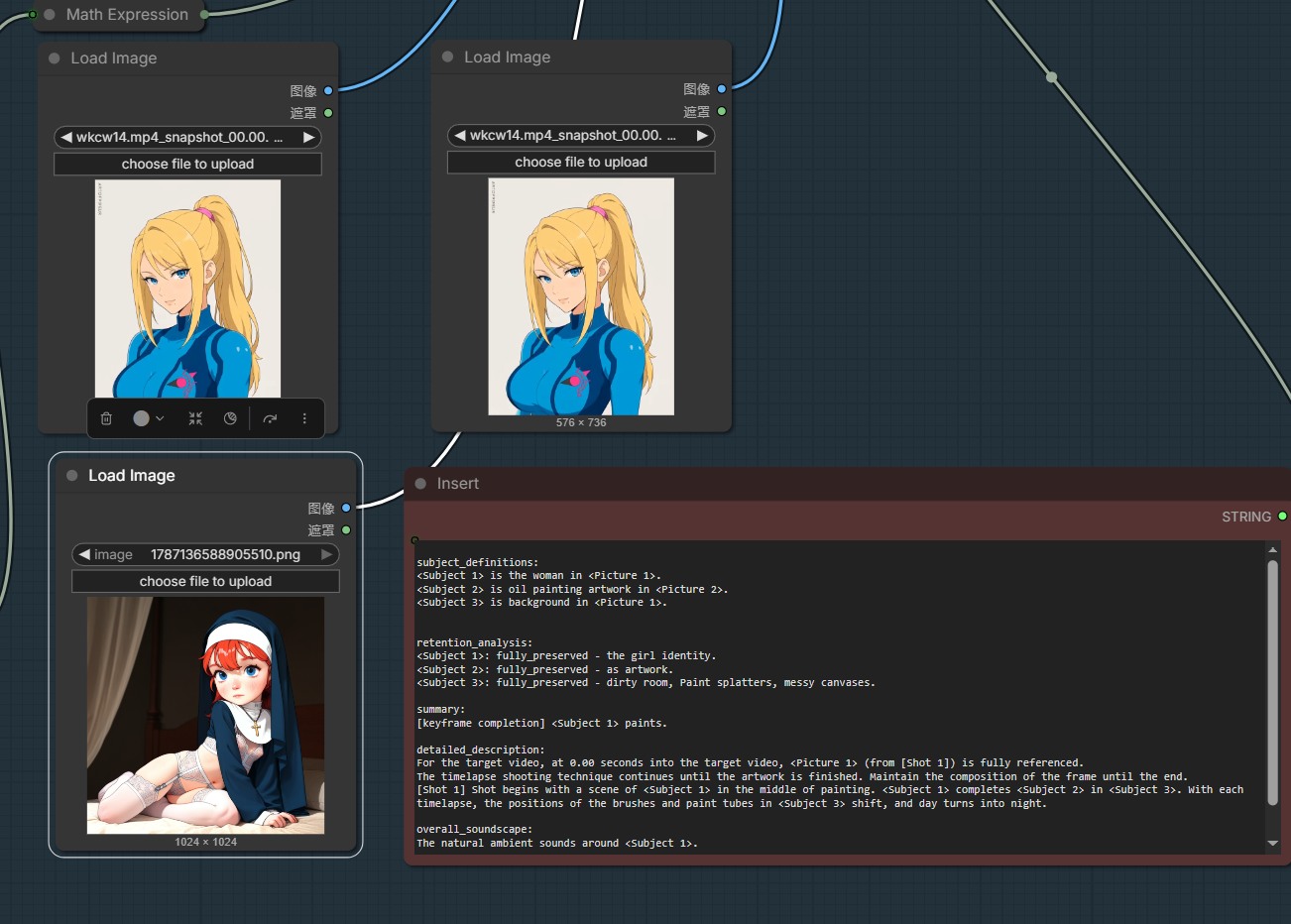Image resolution: width=1291 pixels, height=924 pixels.
Task: Toggle collapse dot of the Load Image node above the toolbar
Action: [x=55, y=58]
